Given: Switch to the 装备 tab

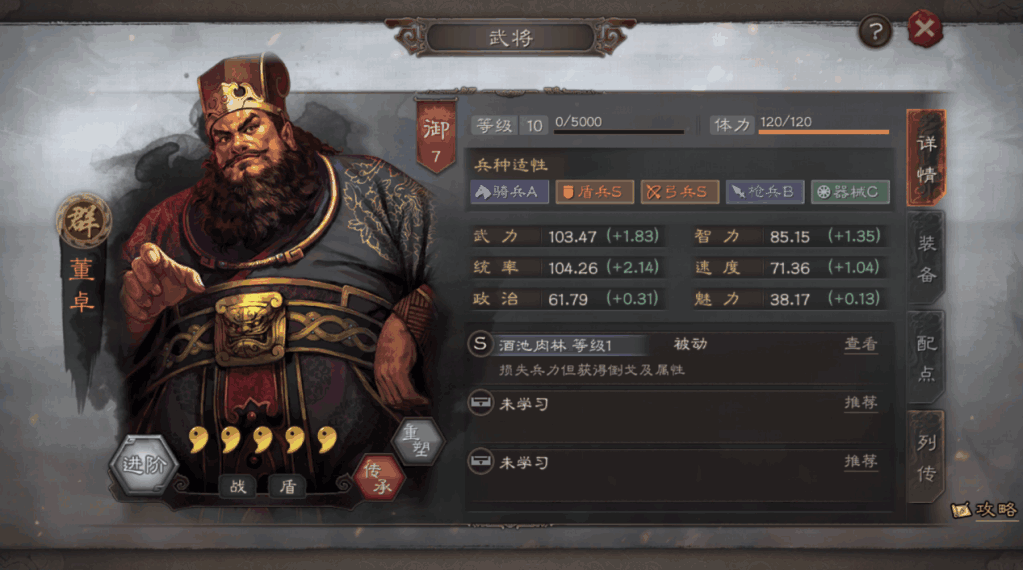Looking at the screenshot, I should pos(926,259).
